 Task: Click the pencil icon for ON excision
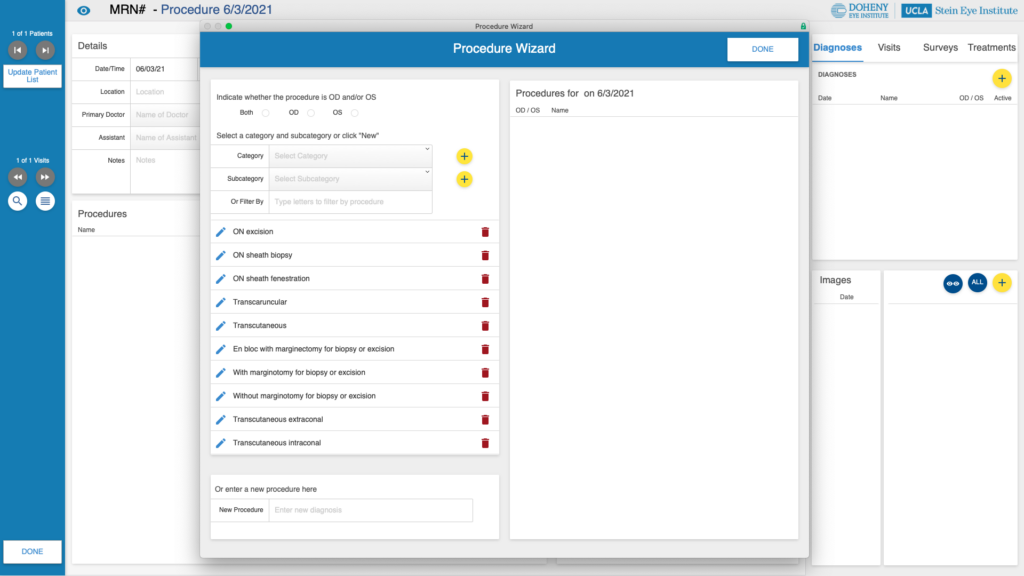221,232
